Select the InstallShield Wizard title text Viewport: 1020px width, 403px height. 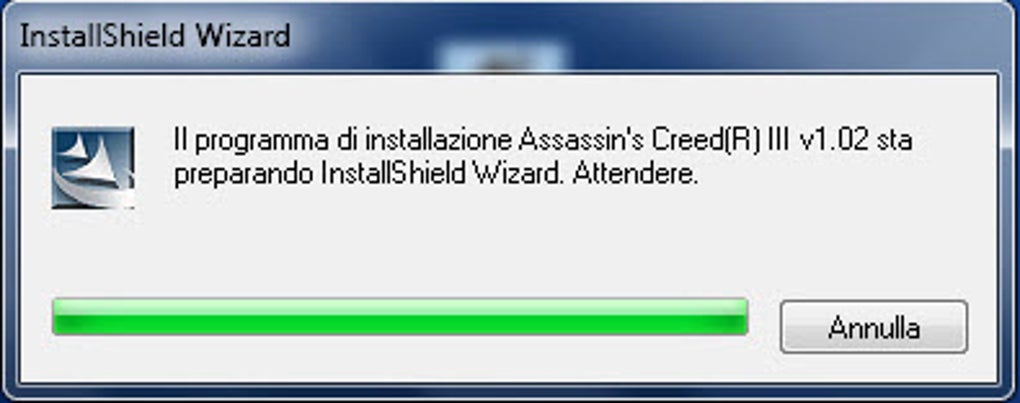click(155, 36)
